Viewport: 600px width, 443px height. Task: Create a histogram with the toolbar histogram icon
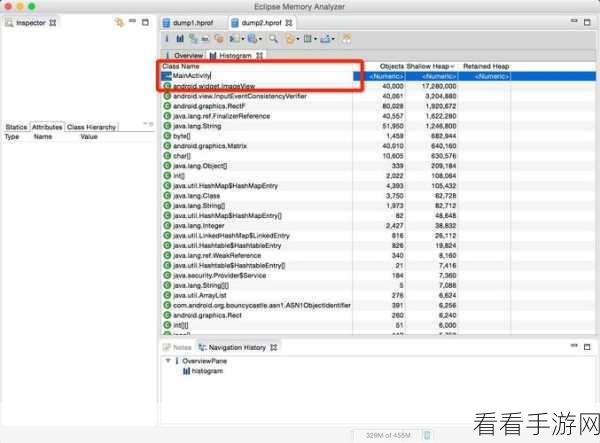click(x=180, y=39)
